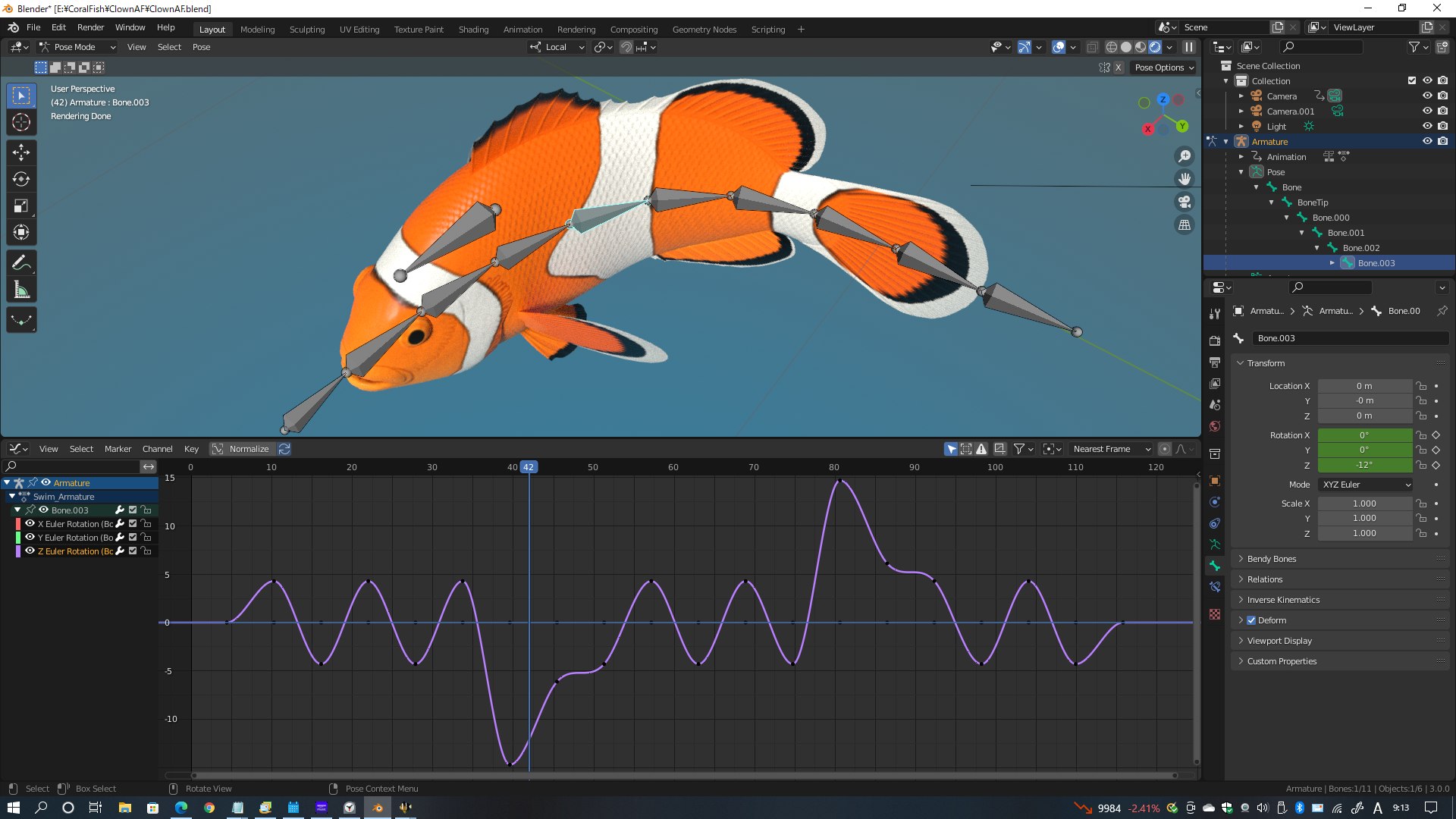Screen dimensions: 1456x819
Task: Expand the Viewport Display panel
Action: coord(1339,641)
